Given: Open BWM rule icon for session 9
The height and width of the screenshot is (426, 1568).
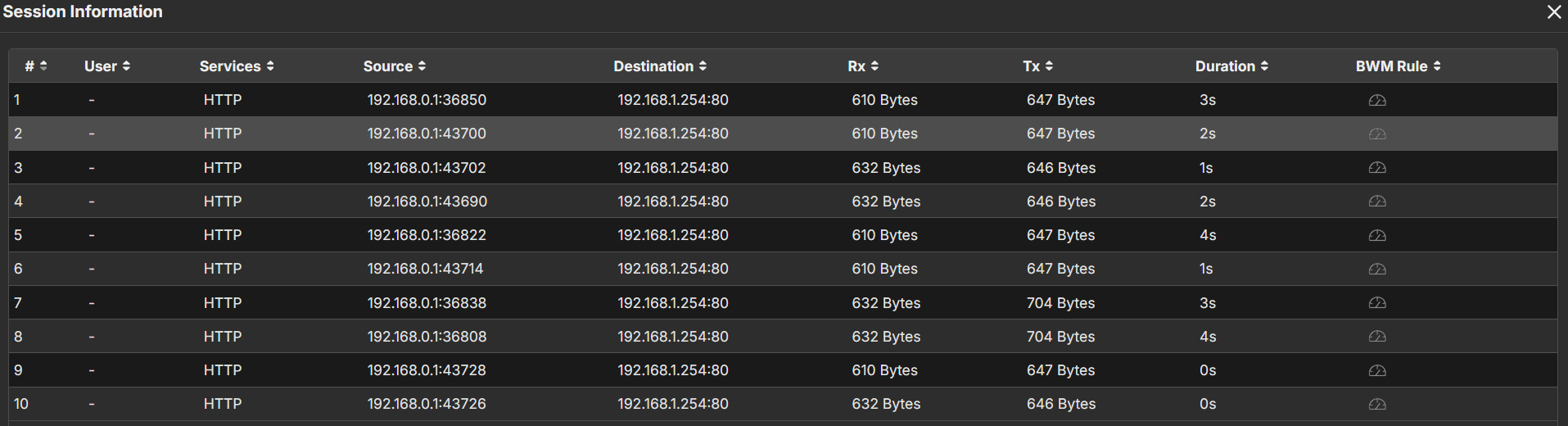Looking at the screenshot, I should (1377, 370).
